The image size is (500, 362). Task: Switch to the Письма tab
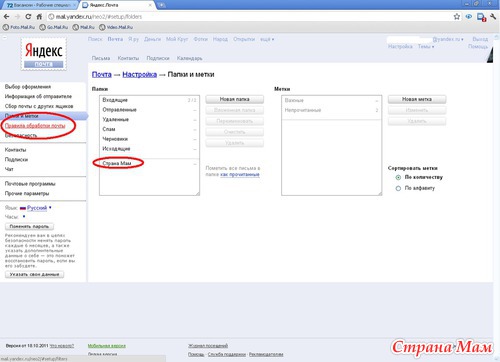point(101,58)
